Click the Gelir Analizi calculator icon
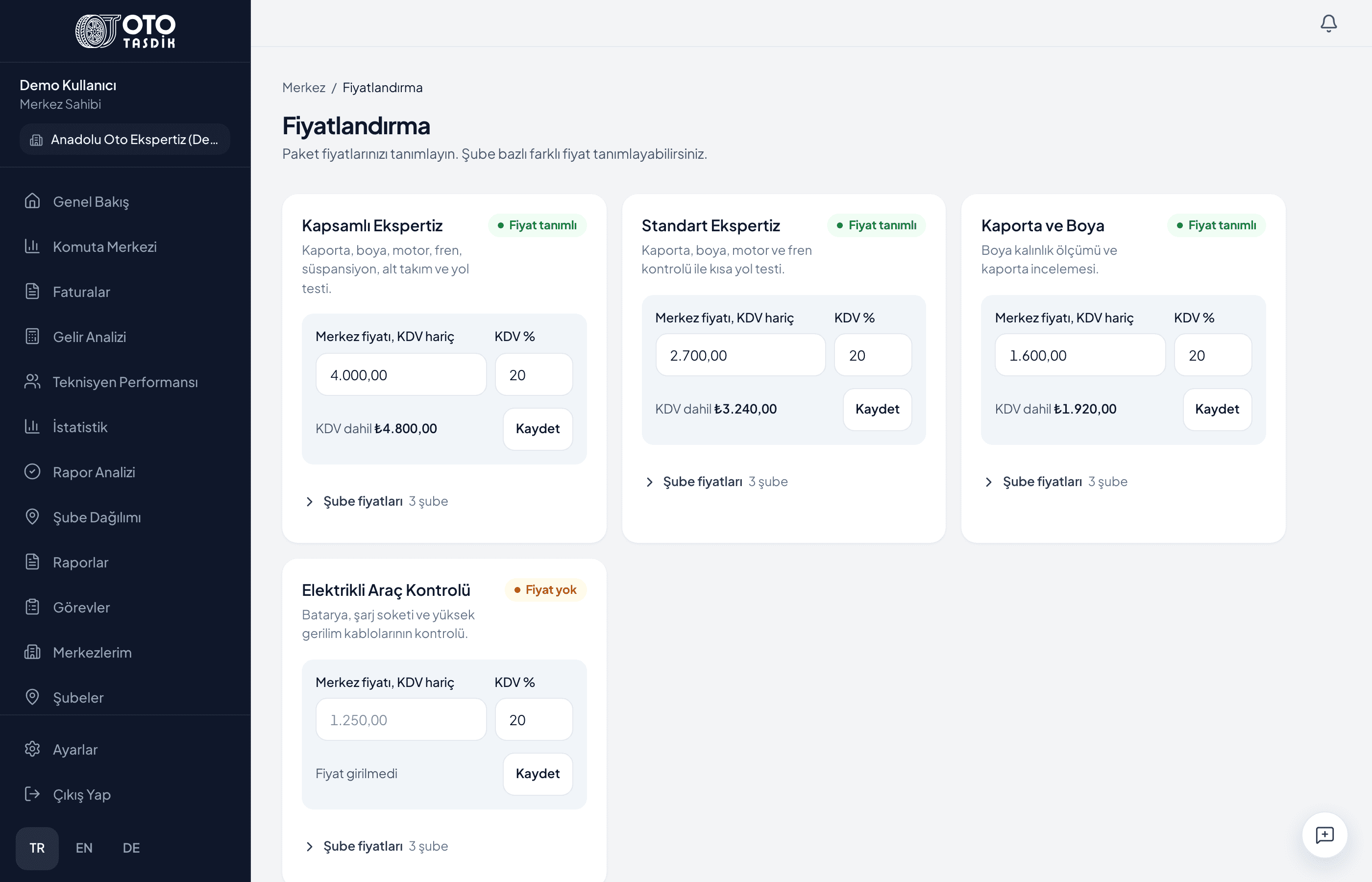This screenshot has width=1372, height=882. point(32,336)
